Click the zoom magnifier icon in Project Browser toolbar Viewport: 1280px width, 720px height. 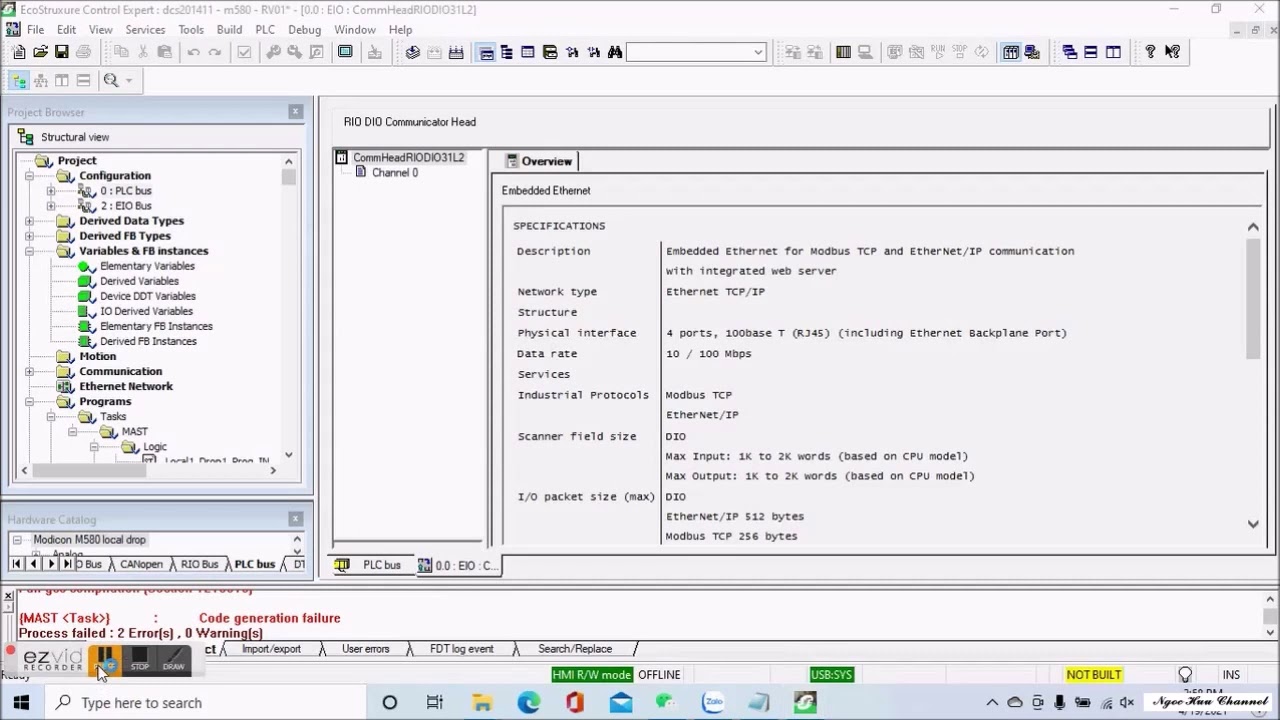111,80
